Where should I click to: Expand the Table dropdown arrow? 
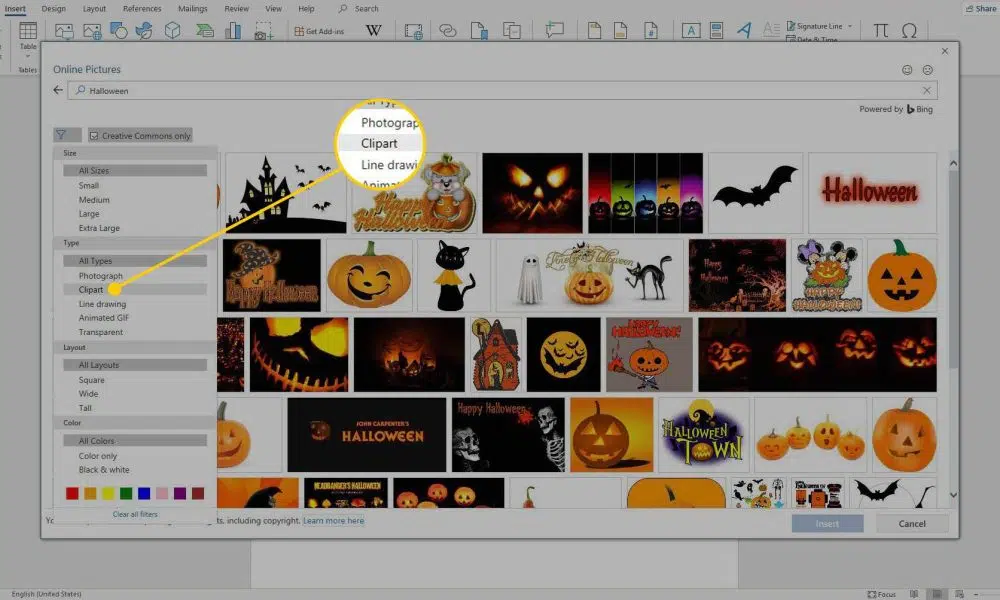pos(28,56)
